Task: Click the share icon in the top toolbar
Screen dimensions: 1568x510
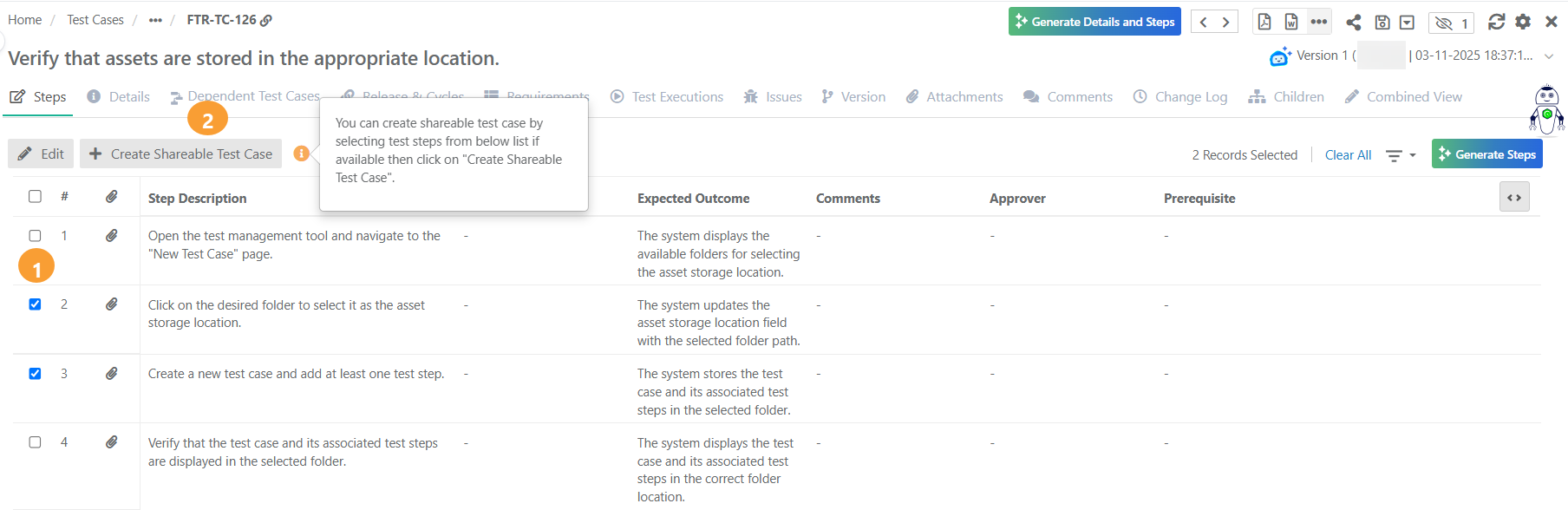Action: pos(1353,22)
